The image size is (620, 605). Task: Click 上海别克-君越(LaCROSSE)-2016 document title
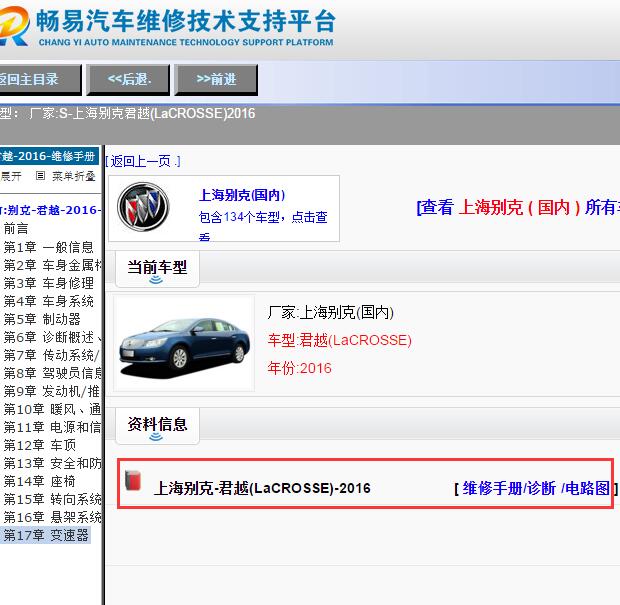click(x=262, y=488)
